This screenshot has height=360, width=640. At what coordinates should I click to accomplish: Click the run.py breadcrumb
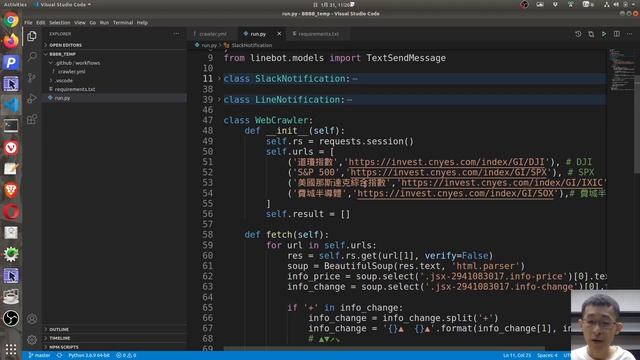(206, 45)
